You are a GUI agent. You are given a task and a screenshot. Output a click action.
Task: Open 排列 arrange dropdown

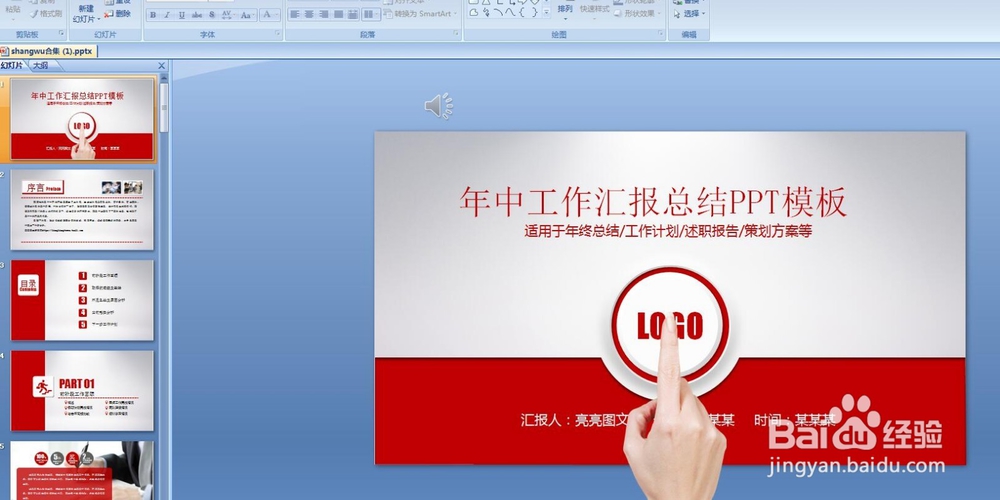pos(565,11)
